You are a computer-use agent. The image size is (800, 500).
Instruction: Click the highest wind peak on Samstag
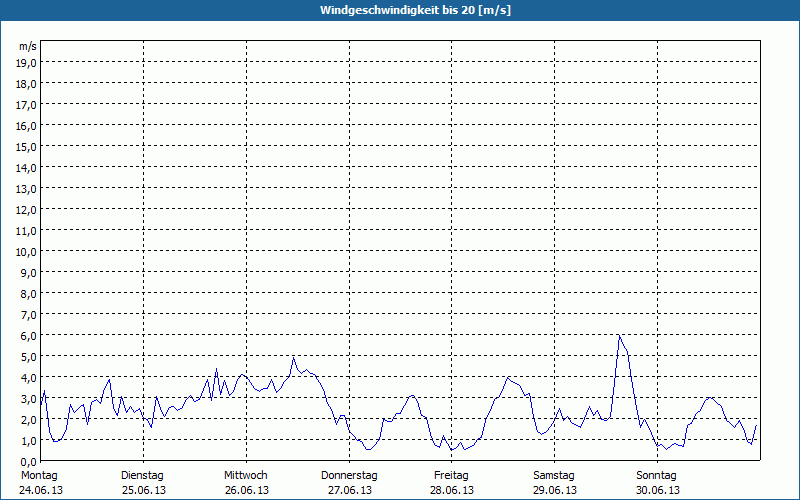[x=619, y=336]
